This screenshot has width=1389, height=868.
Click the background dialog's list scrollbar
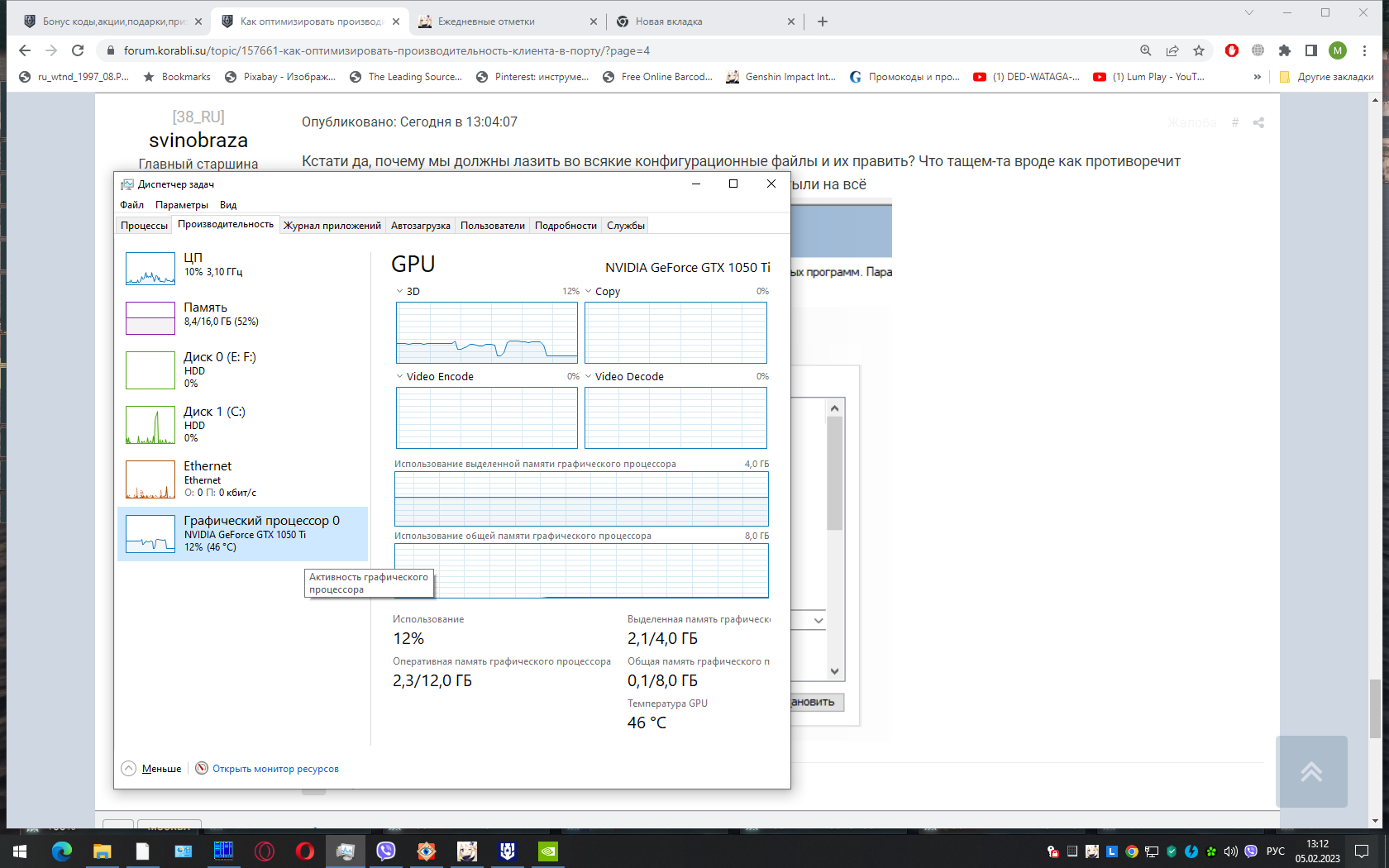click(834, 473)
